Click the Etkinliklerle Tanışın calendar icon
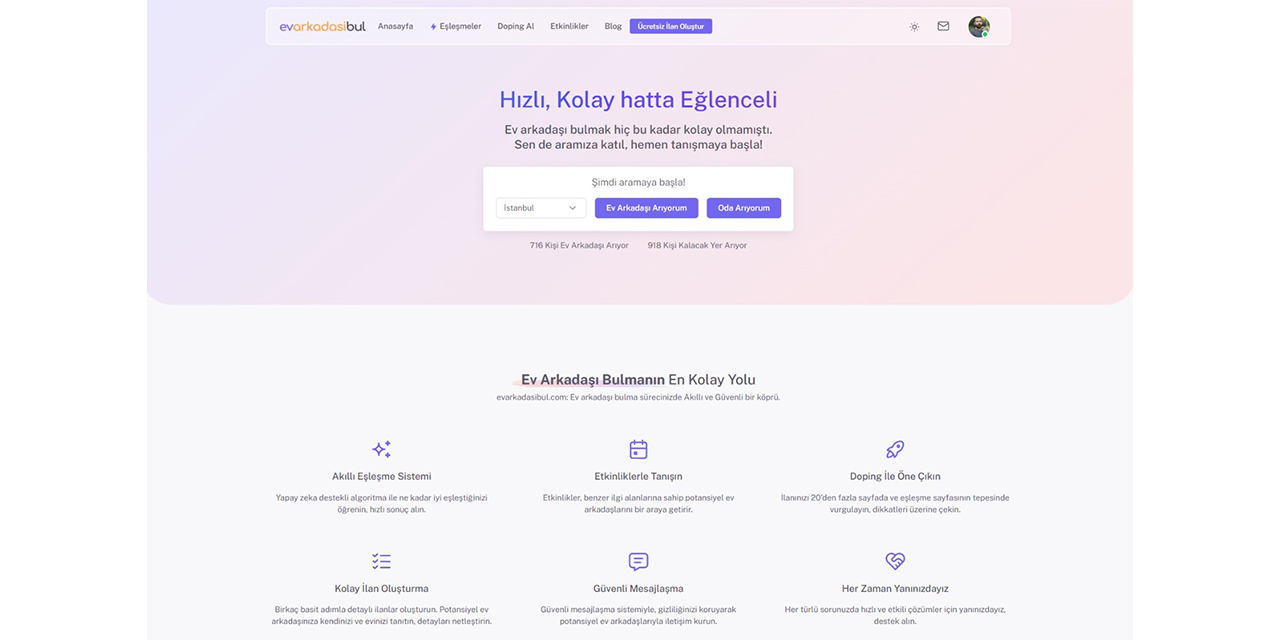Viewport: 1280px width, 640px height. pos(638,449)
